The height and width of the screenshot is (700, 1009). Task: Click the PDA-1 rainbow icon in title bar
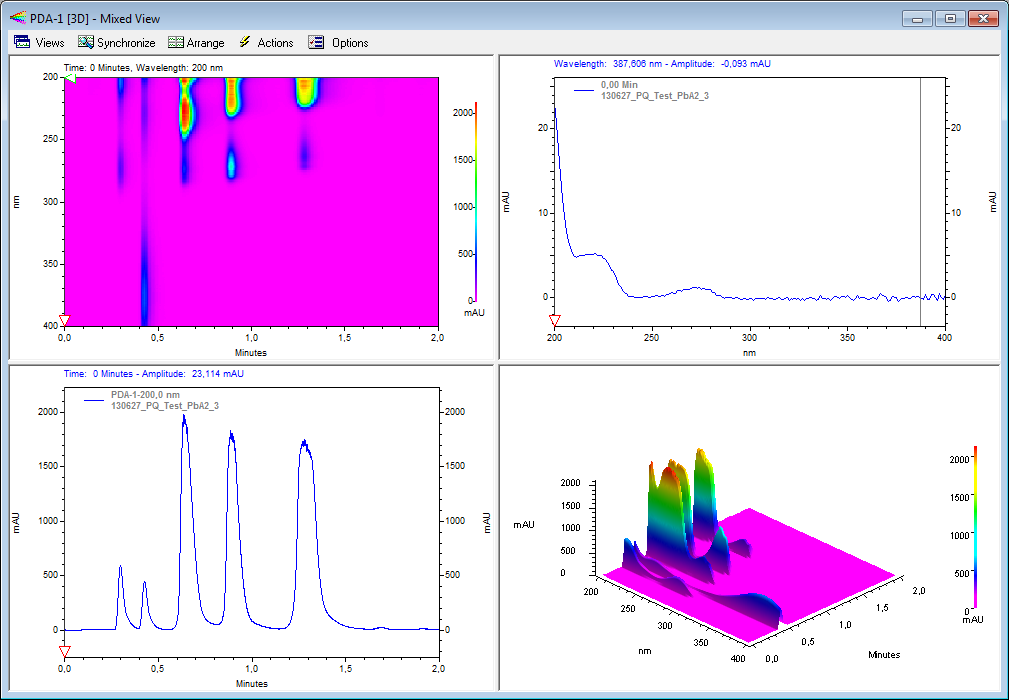click(x=18, y=18)
